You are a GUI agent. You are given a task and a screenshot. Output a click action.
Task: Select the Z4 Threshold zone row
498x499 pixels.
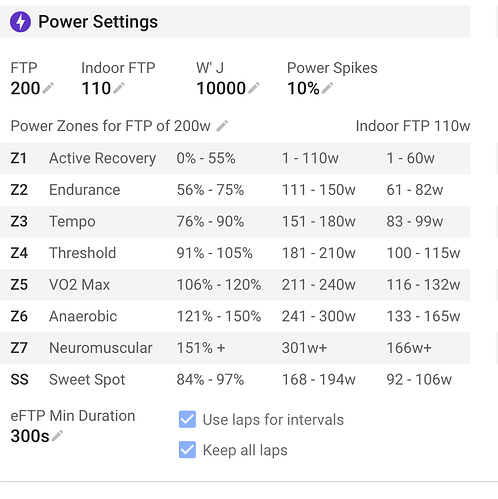[235, 253]
